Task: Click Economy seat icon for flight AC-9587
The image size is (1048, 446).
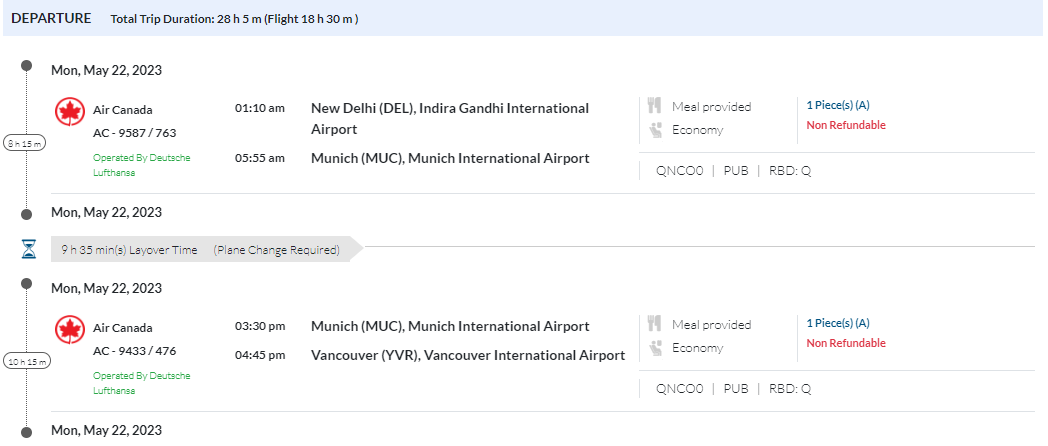Action: [x=656, y=129]
